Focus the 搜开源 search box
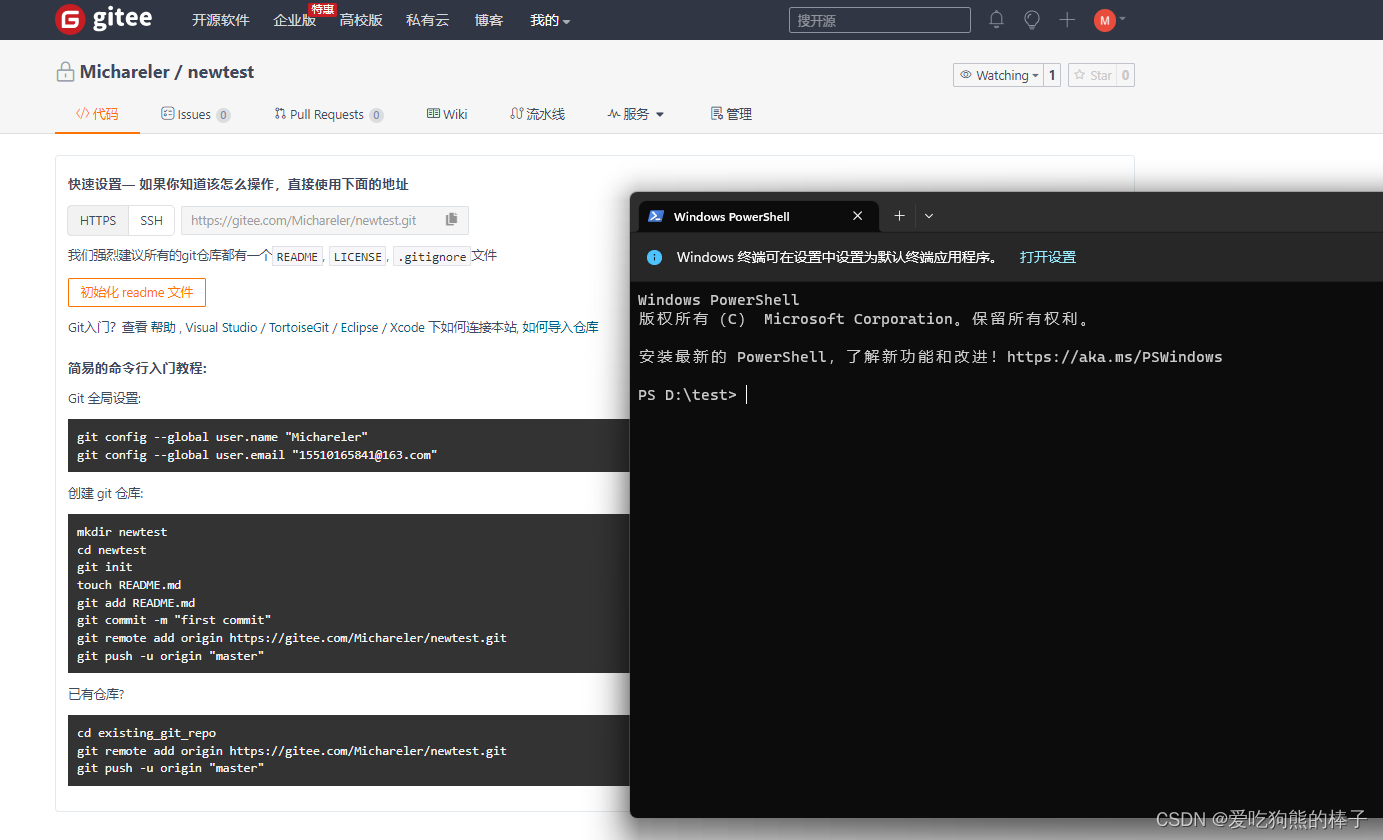Image resolution: width=1383 pixels, height=840 pixels. click(x=880, y=20)
